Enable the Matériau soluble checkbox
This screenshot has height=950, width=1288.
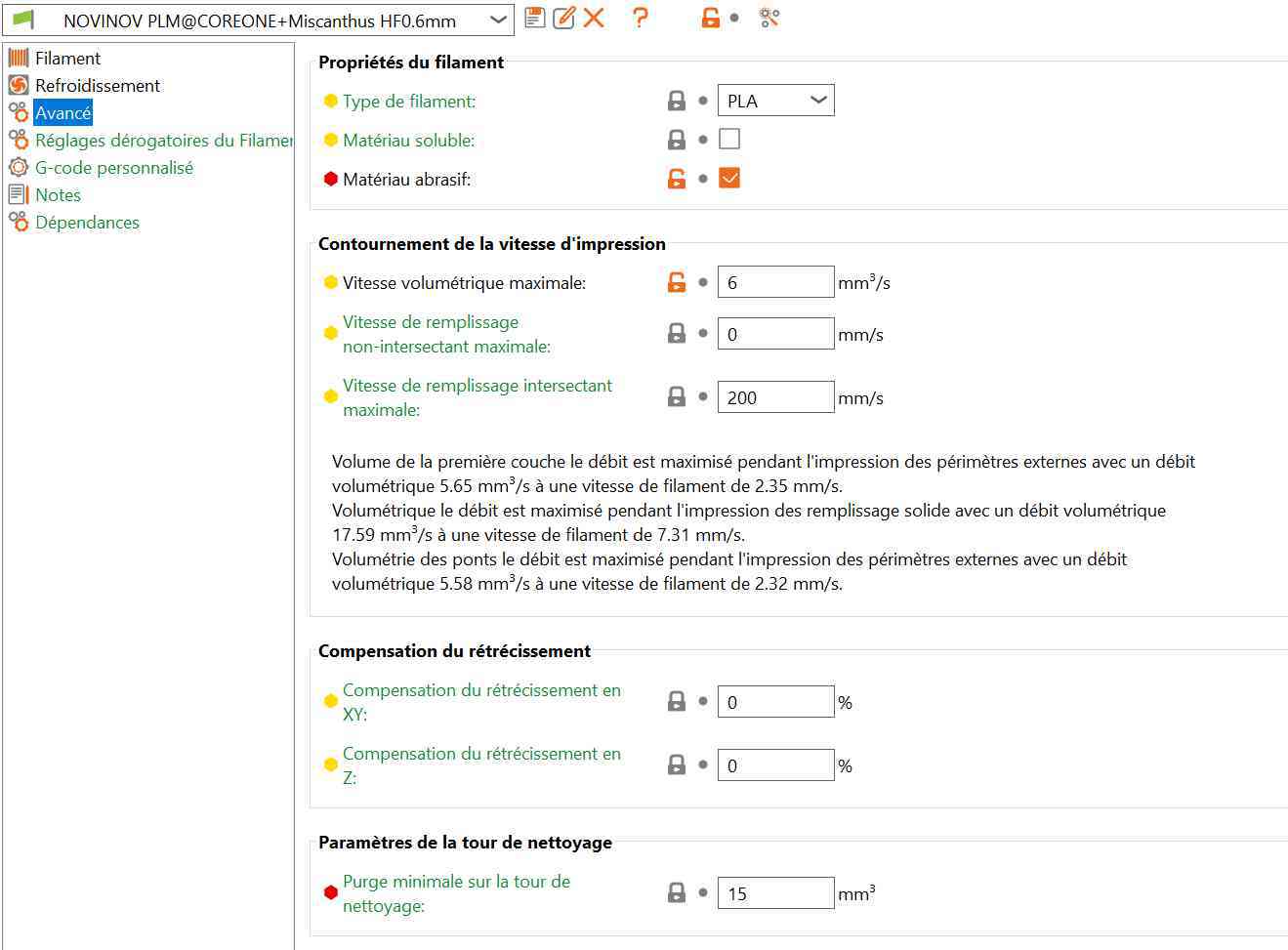(729, 140)
